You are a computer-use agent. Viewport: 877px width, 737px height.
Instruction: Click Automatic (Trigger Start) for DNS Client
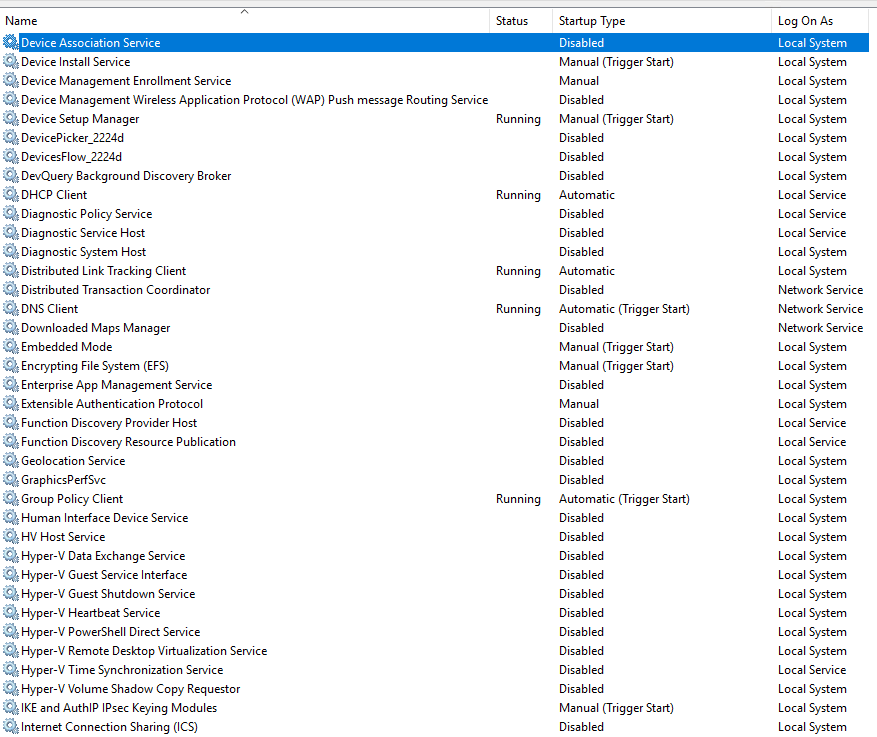624,309
